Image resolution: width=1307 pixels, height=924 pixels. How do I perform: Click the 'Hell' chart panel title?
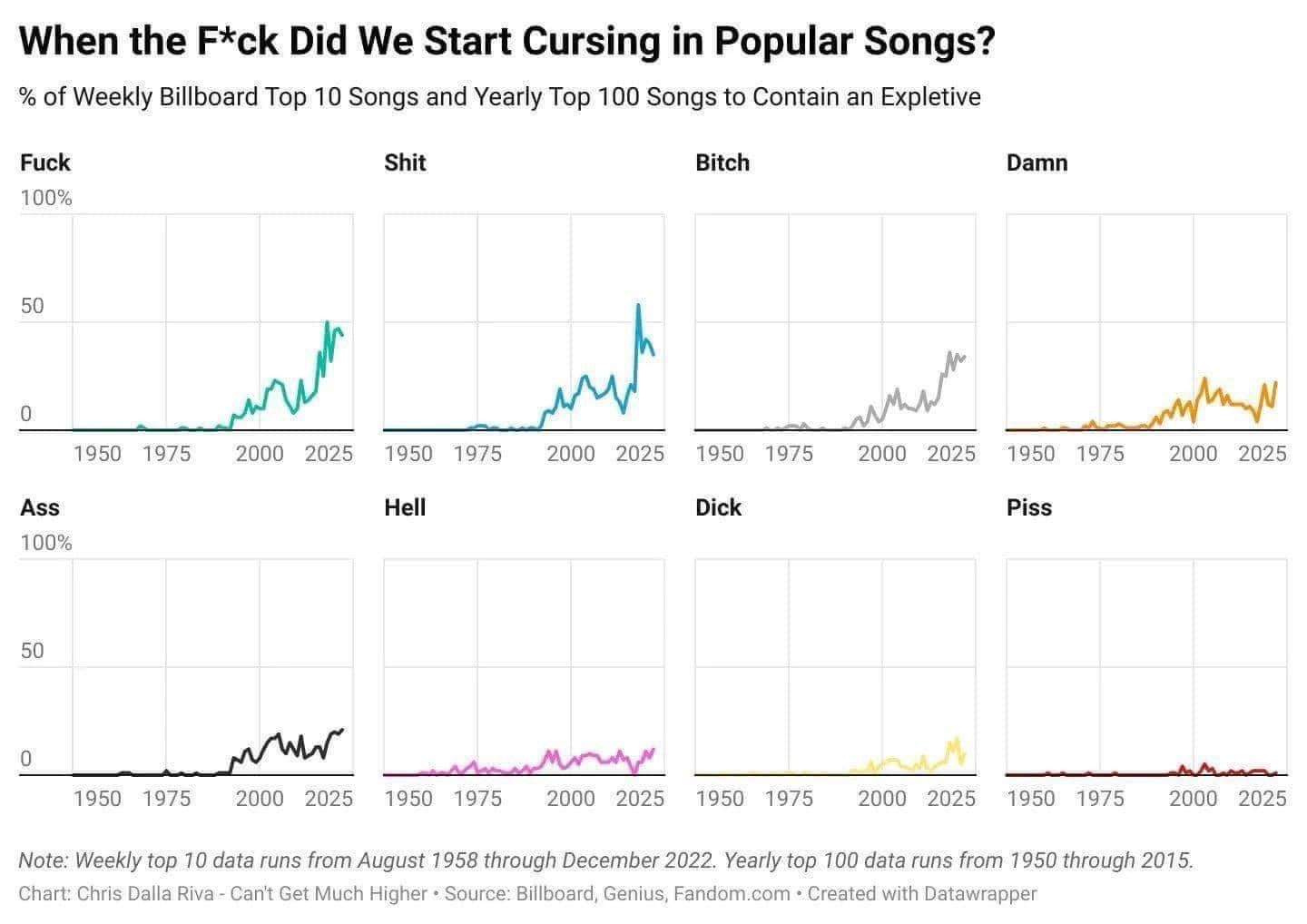(405, 507)
